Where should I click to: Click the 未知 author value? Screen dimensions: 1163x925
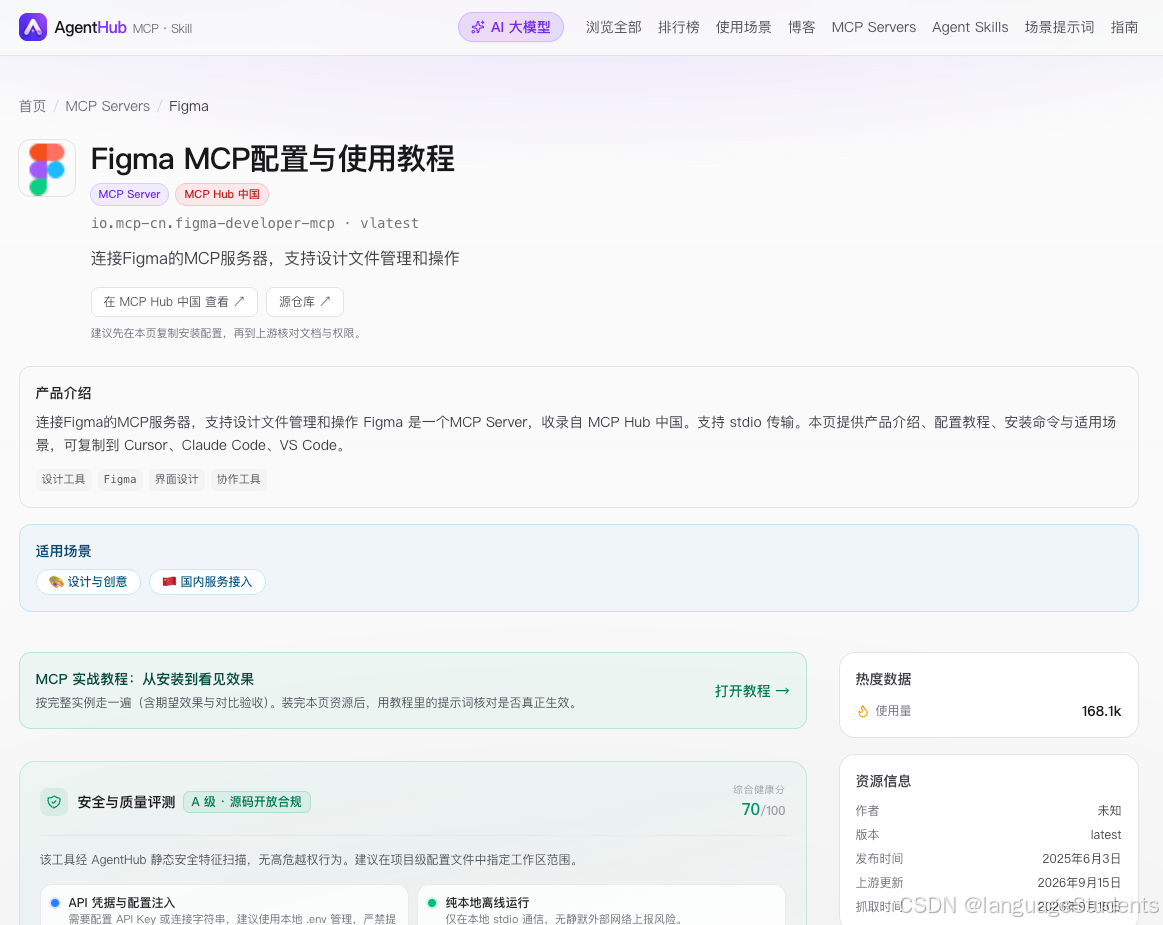[1110, 811]
